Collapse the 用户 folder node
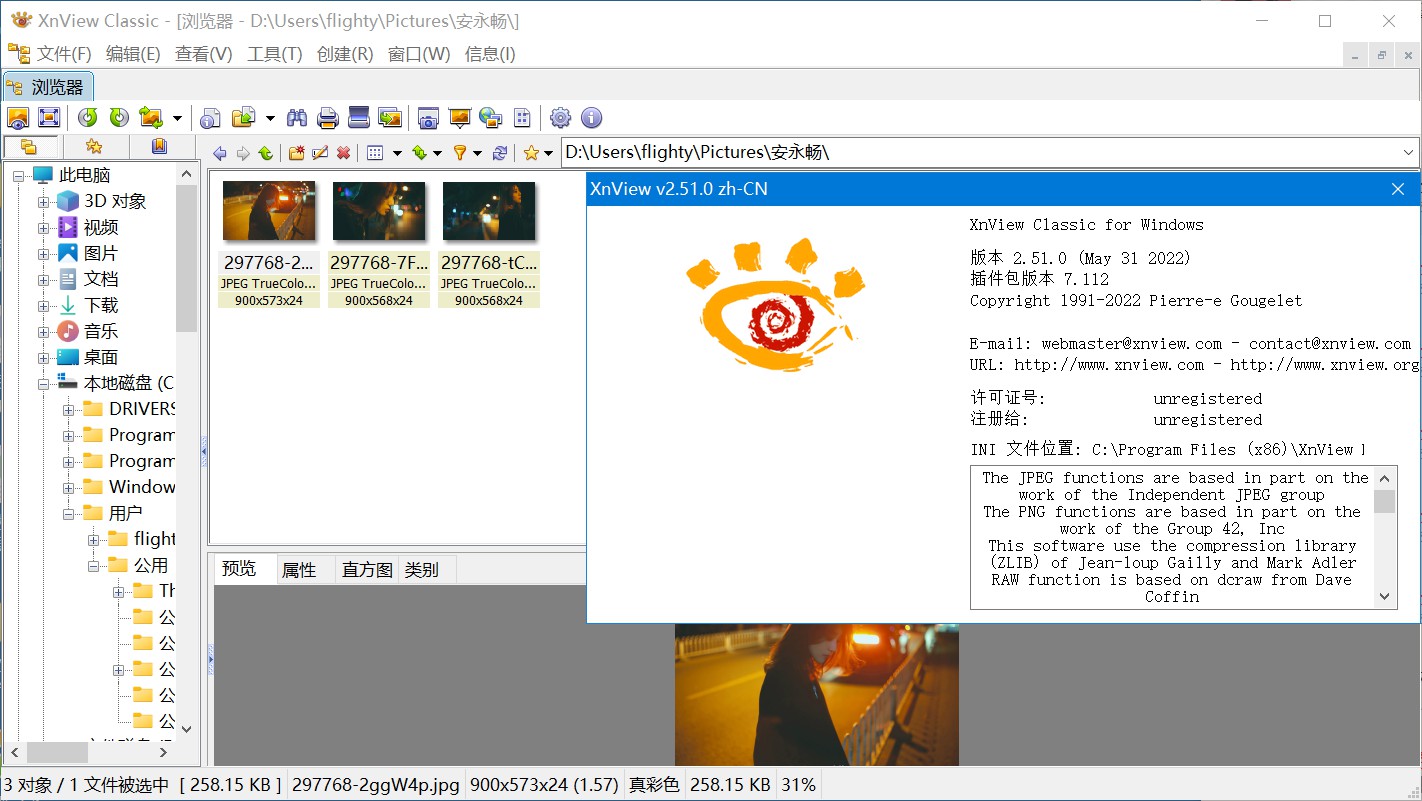 [x=69, y=514]
